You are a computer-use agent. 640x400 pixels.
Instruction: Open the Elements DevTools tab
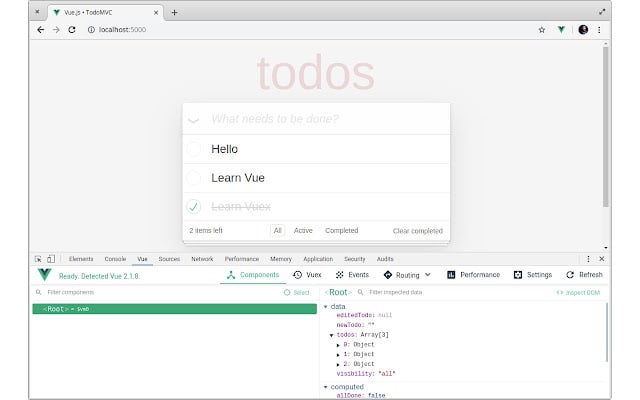click(x=81, y=259)
